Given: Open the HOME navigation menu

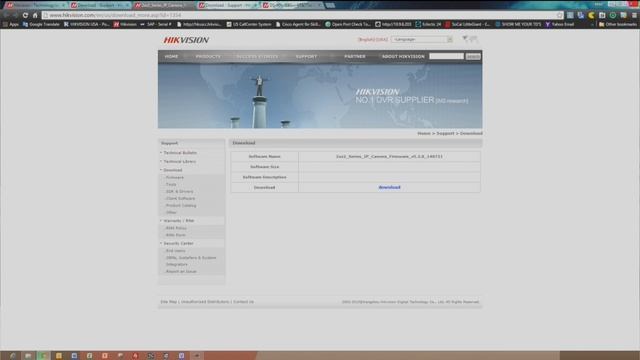Looking at the screenshot, I should (171, 56).
